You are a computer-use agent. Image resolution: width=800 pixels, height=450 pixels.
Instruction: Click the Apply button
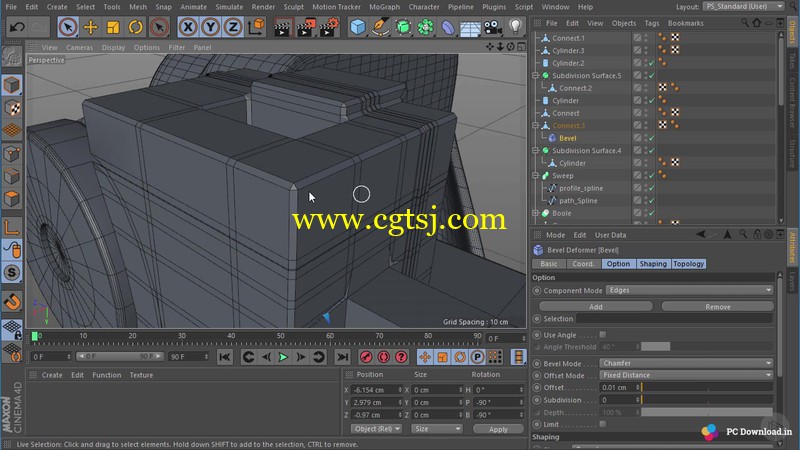point(498,429)
